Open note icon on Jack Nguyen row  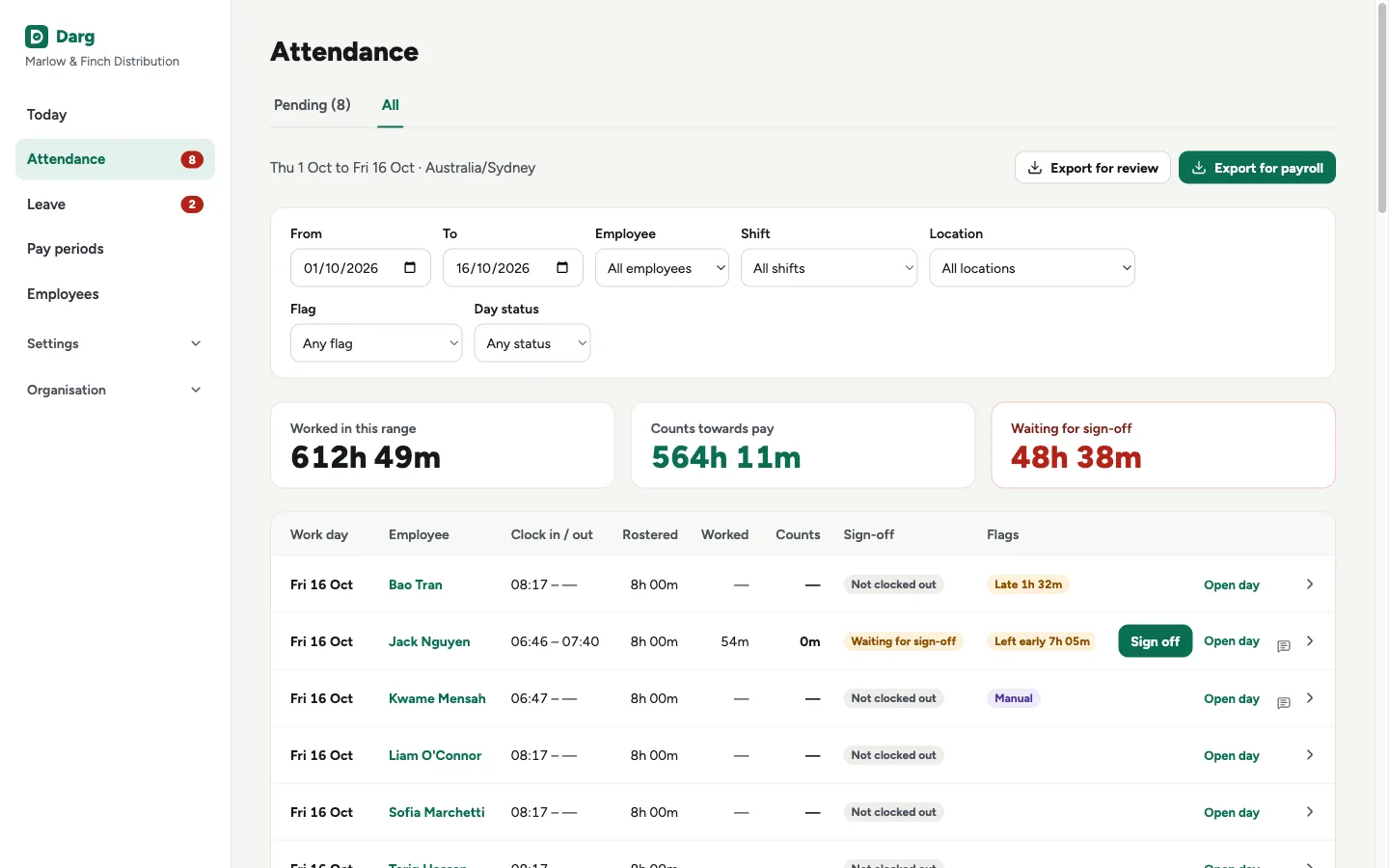coord(1284,646)
